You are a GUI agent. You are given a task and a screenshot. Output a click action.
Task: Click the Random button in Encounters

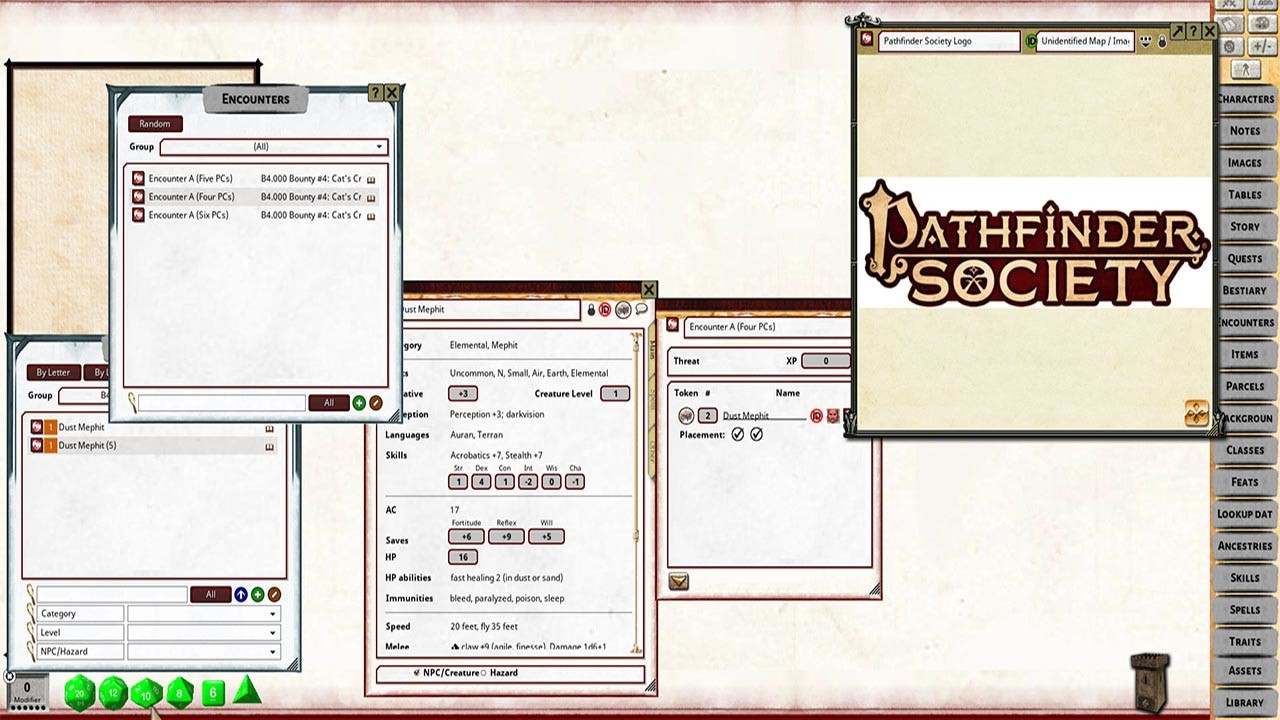pos(155,123)
